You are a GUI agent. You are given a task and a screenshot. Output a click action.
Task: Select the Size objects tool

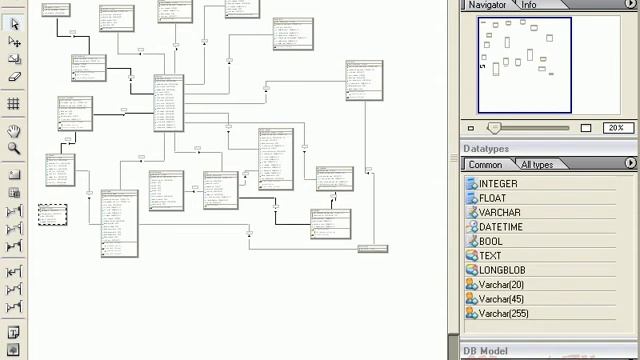(x=14, y=59)
